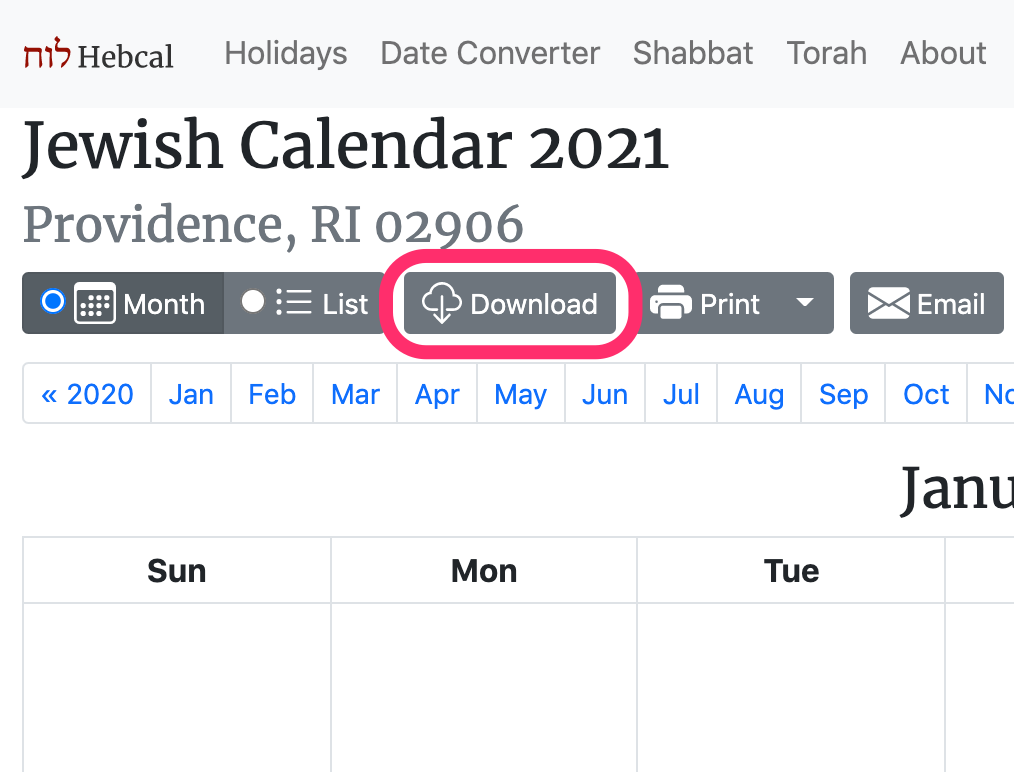Screen dimensions: 1014x772
Task: Navigate back to the 2020 calendar
Action: (x=87, y=394)
